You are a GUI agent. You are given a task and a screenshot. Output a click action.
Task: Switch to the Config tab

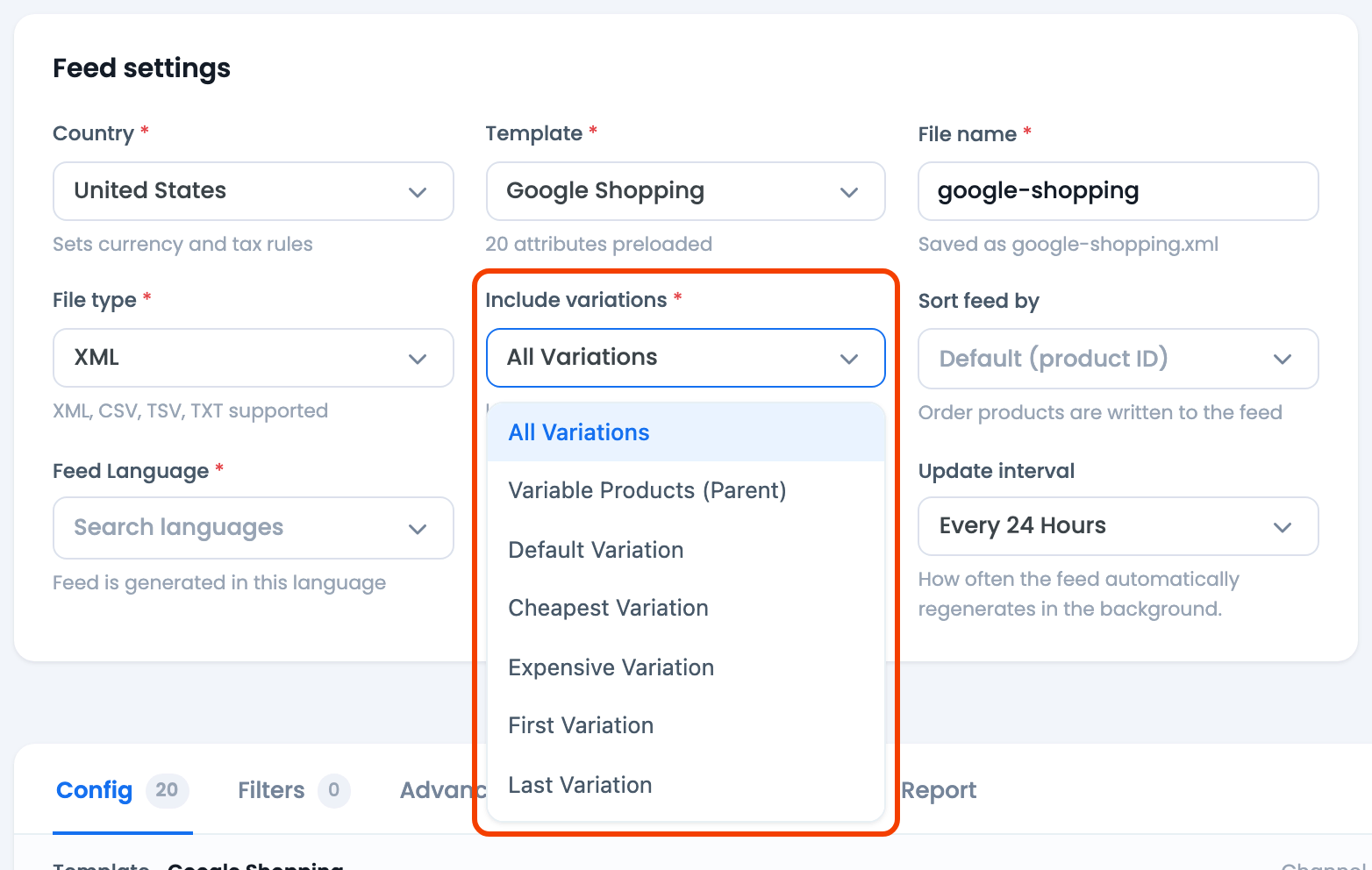[x=122, y=790]
